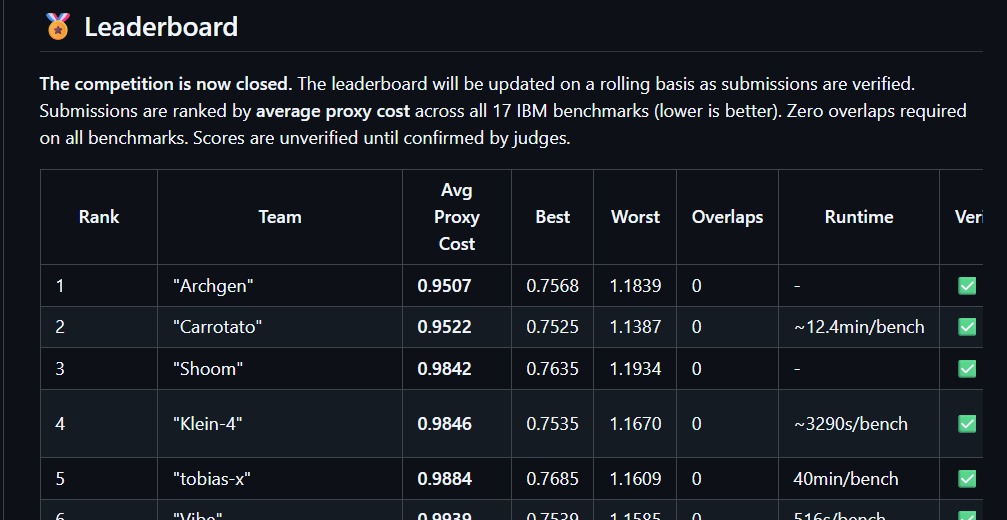Click the 40min/bench runtime cell

(846, 479)
